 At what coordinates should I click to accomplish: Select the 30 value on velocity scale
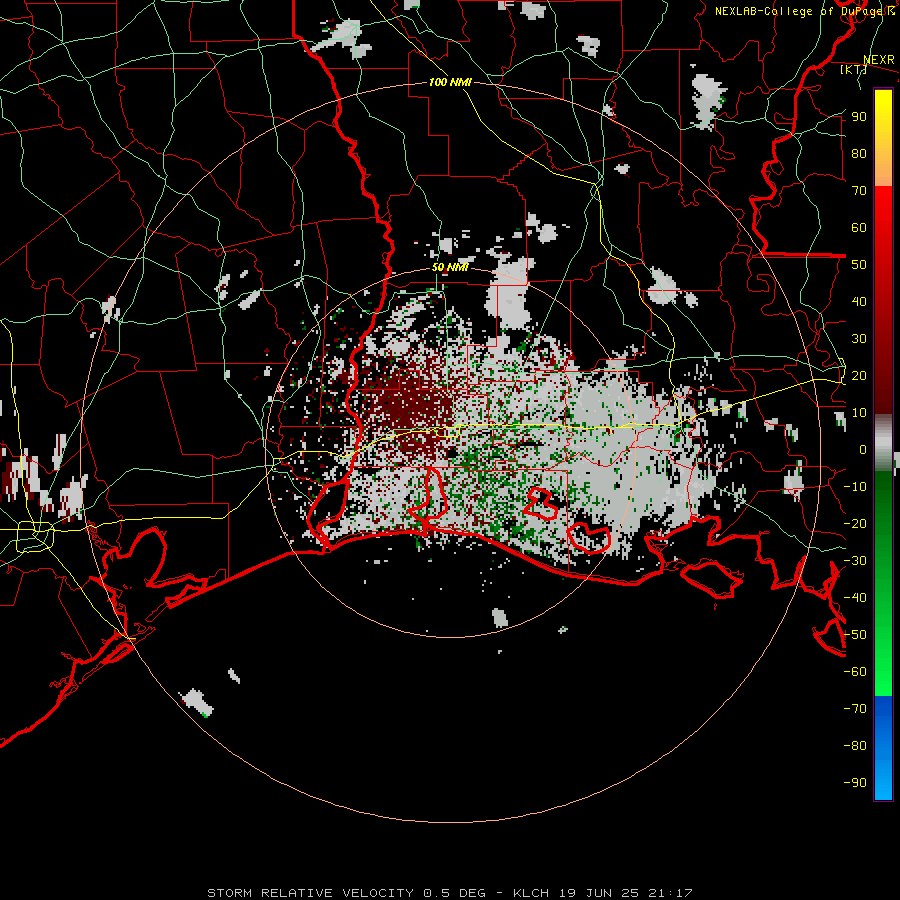(x=859, y=339)
